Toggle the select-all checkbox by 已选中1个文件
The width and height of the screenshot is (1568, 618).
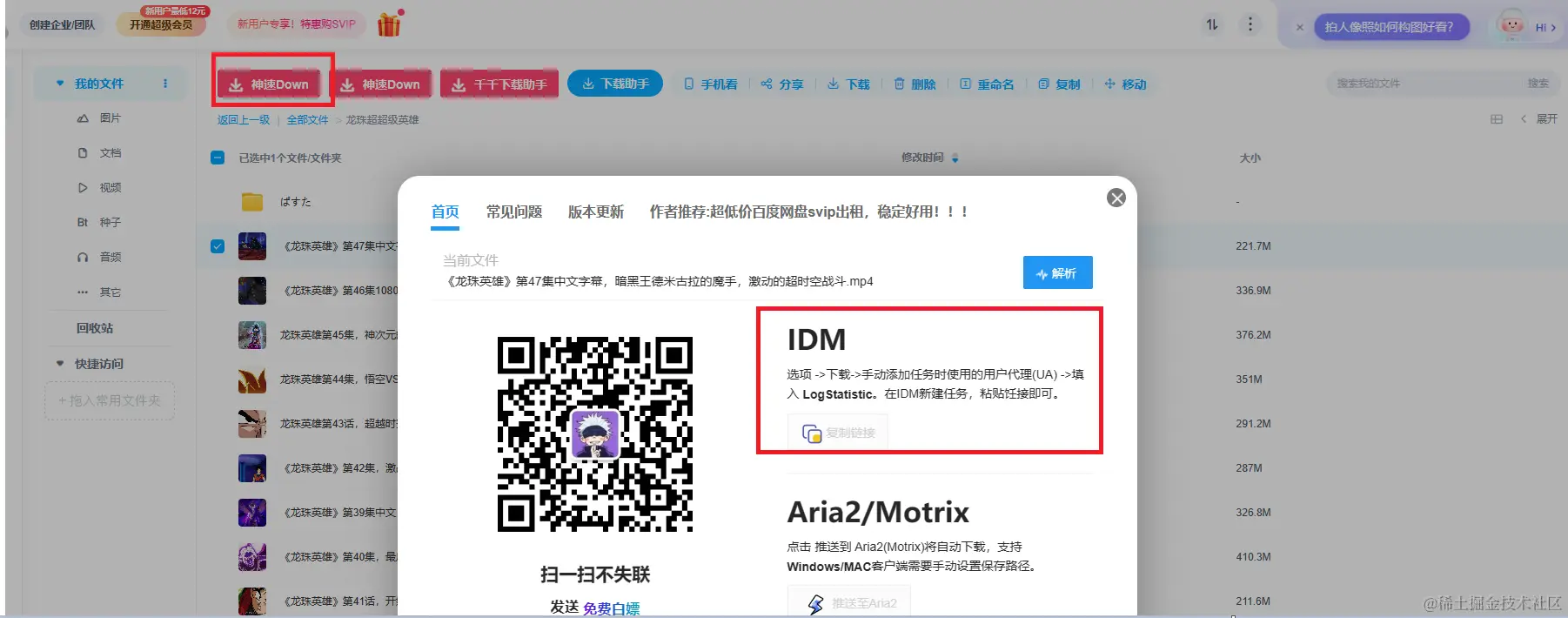218,158
